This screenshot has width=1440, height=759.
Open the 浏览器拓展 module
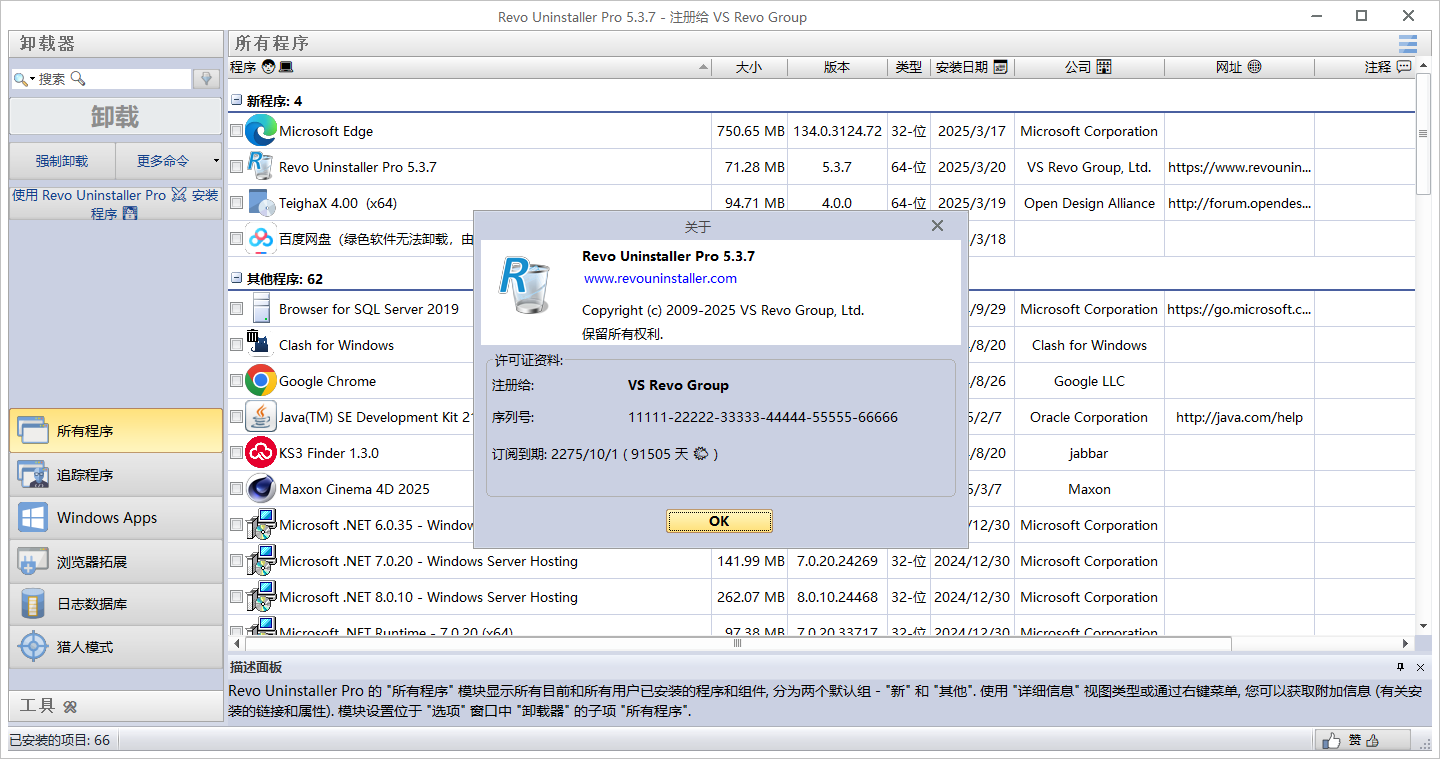pos(116,561)
